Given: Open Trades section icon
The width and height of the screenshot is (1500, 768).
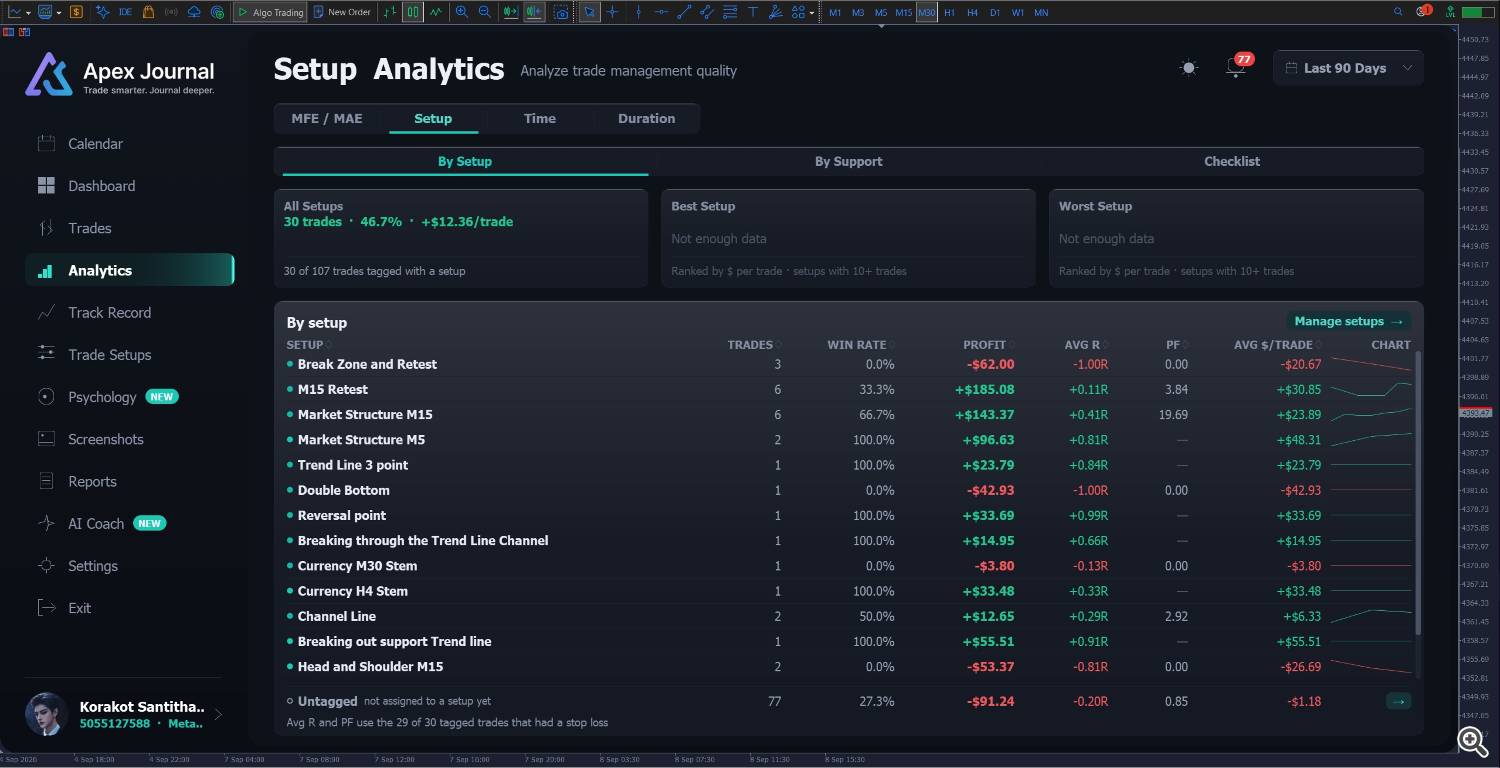Looking at the screenshot, I should (46, 228).
